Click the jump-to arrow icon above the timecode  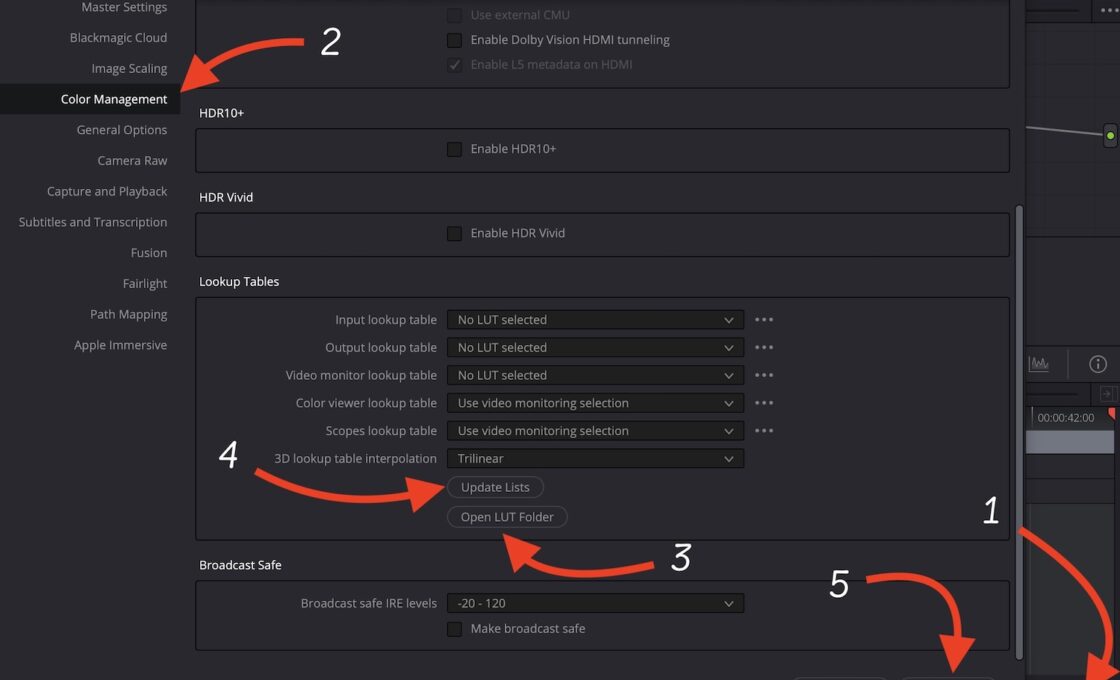[1108, 394]
